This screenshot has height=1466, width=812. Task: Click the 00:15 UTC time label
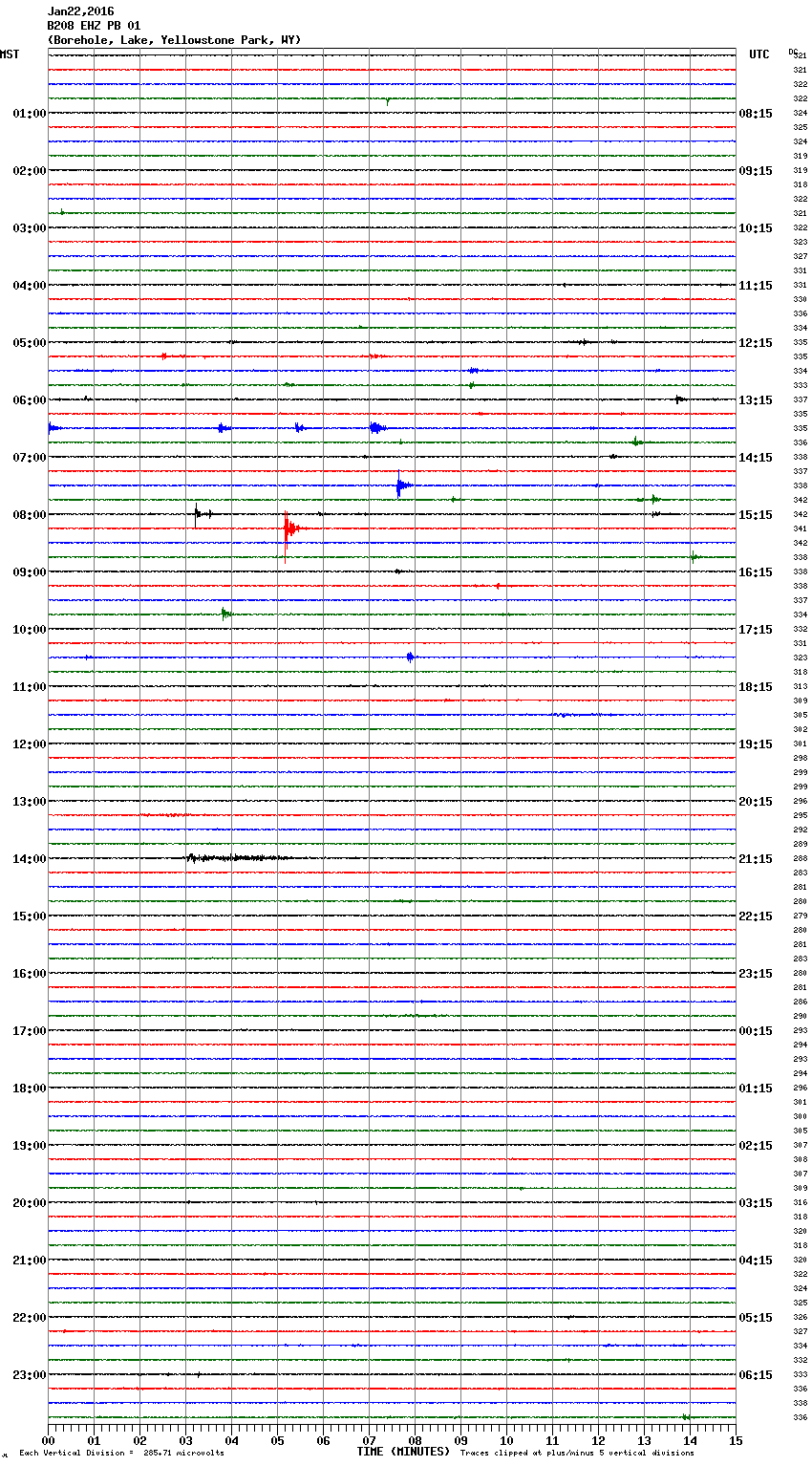[x=756, y=1031]
